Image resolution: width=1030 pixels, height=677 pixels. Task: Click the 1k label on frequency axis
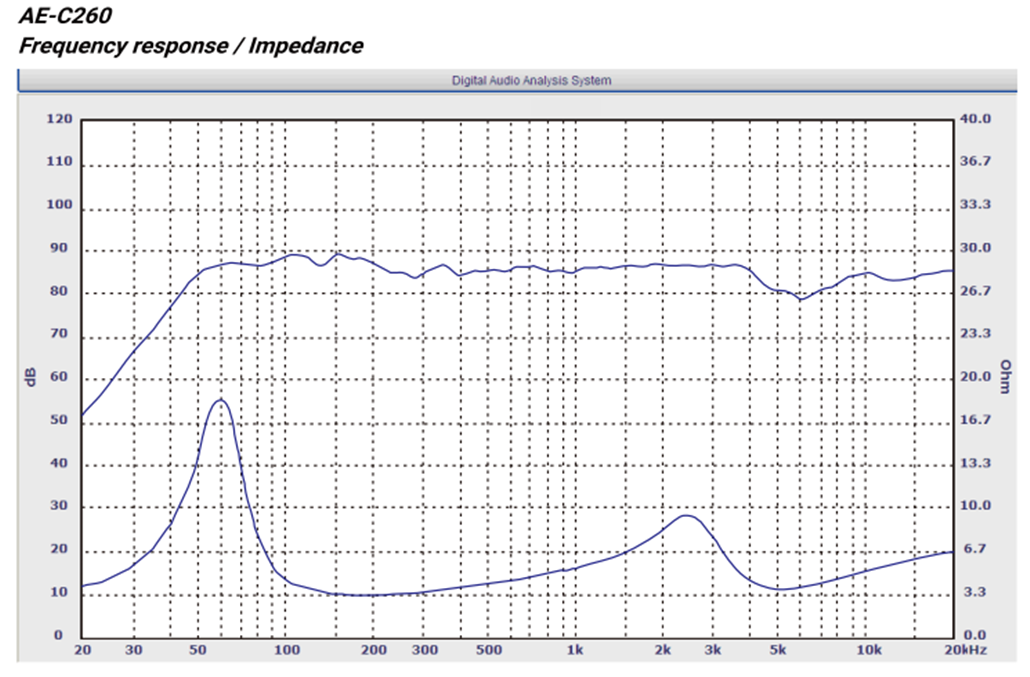pyautogui.click(x=574, y=651)
